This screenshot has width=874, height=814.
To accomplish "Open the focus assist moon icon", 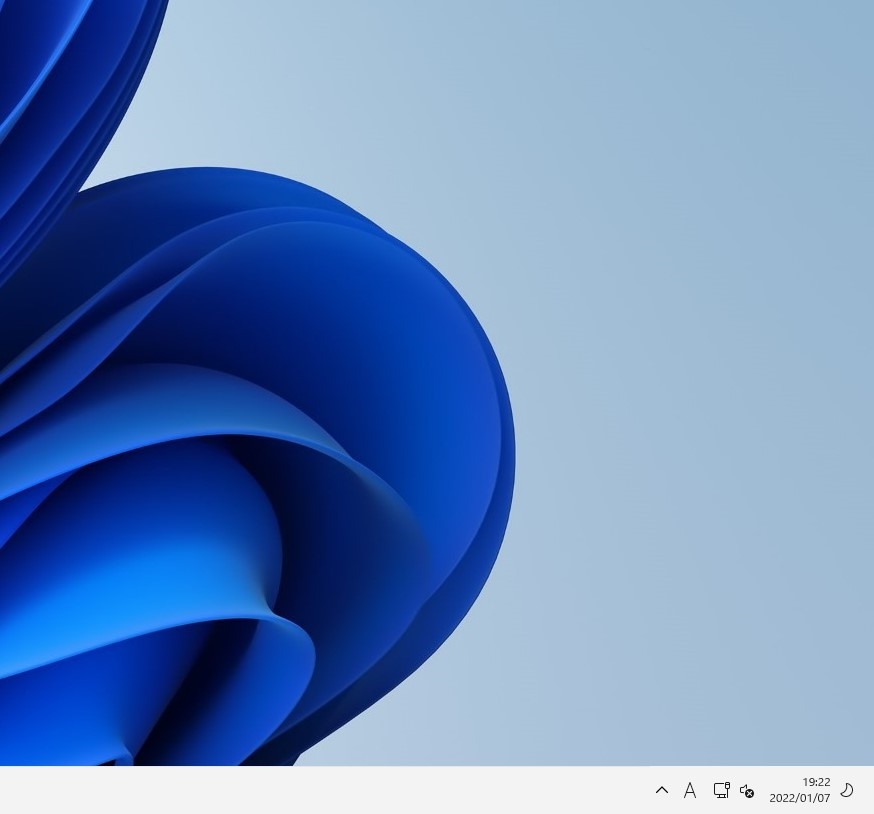I will pyautogui.click(x=847, y=790).
